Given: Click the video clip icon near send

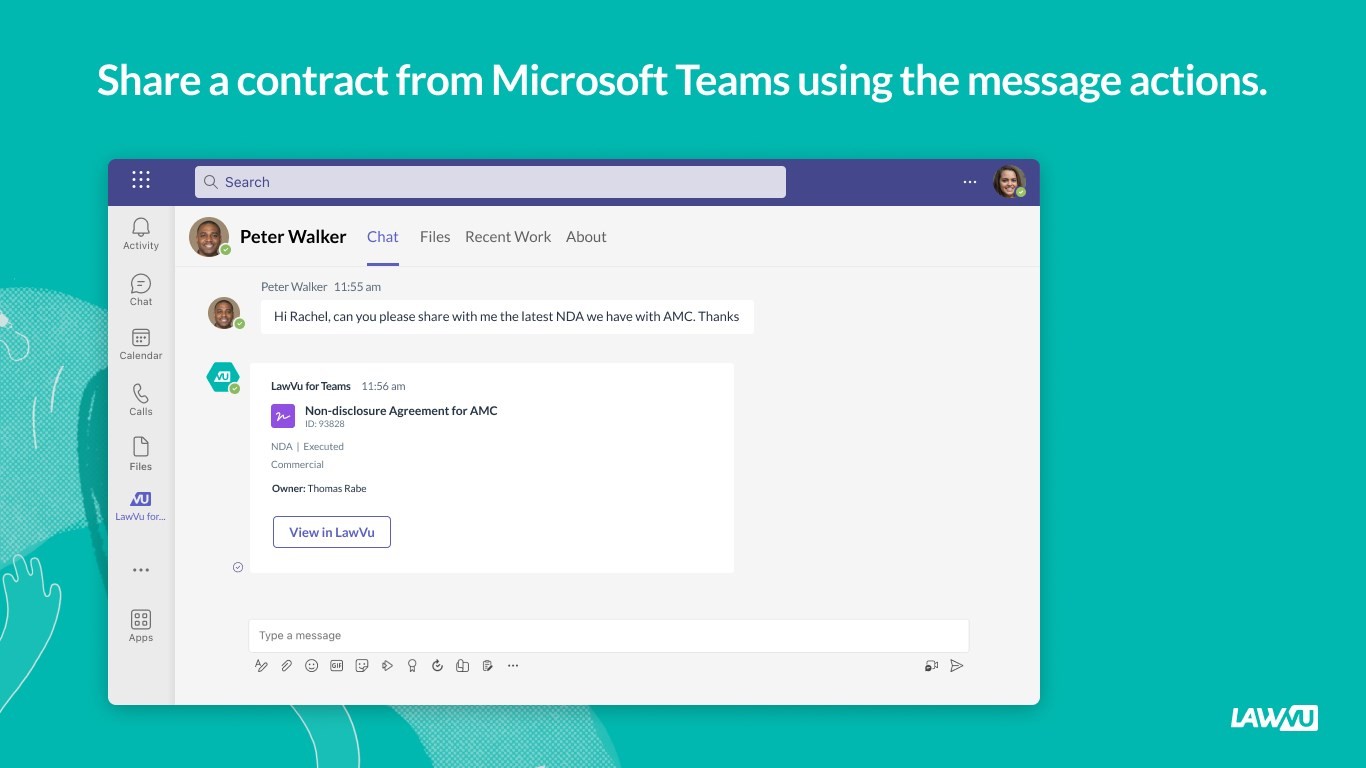Looking at the screenshot, I should pyautogui.click(x=931, y=666).
